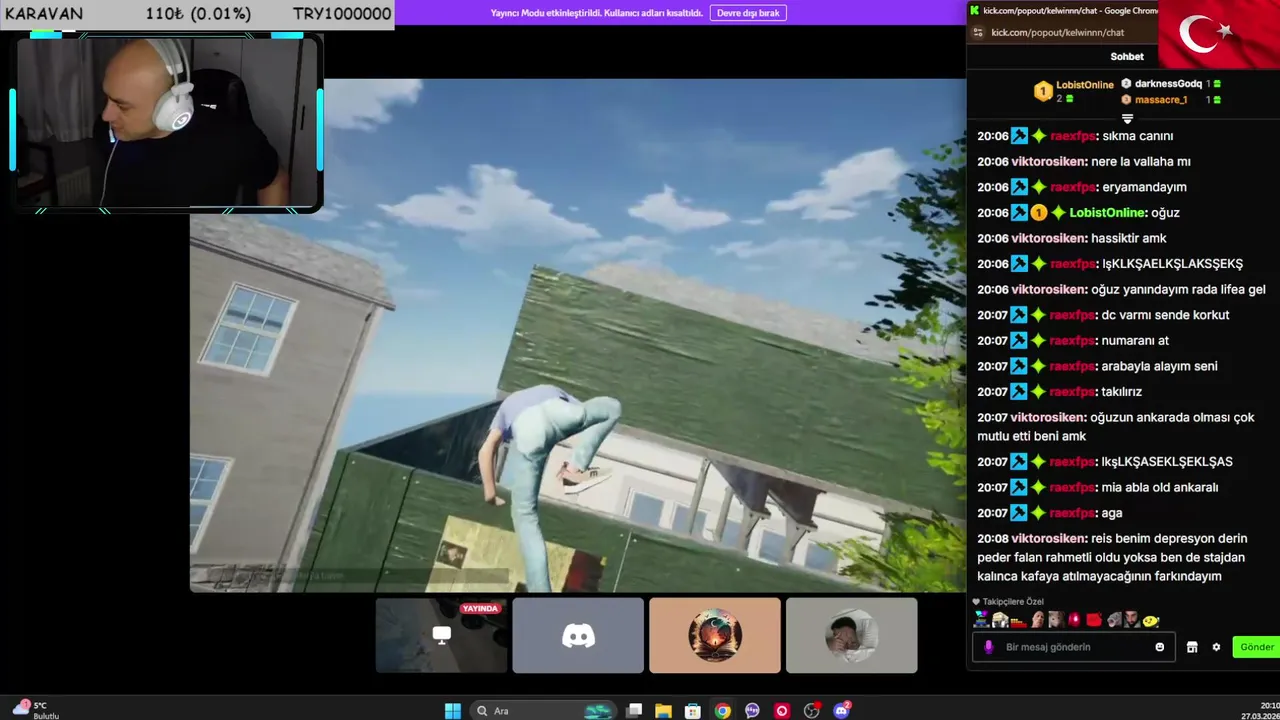Select darknessGodq in the gift leaderboard
This screenshot has width=1280, height=720.
click(x=1168, y=84)
